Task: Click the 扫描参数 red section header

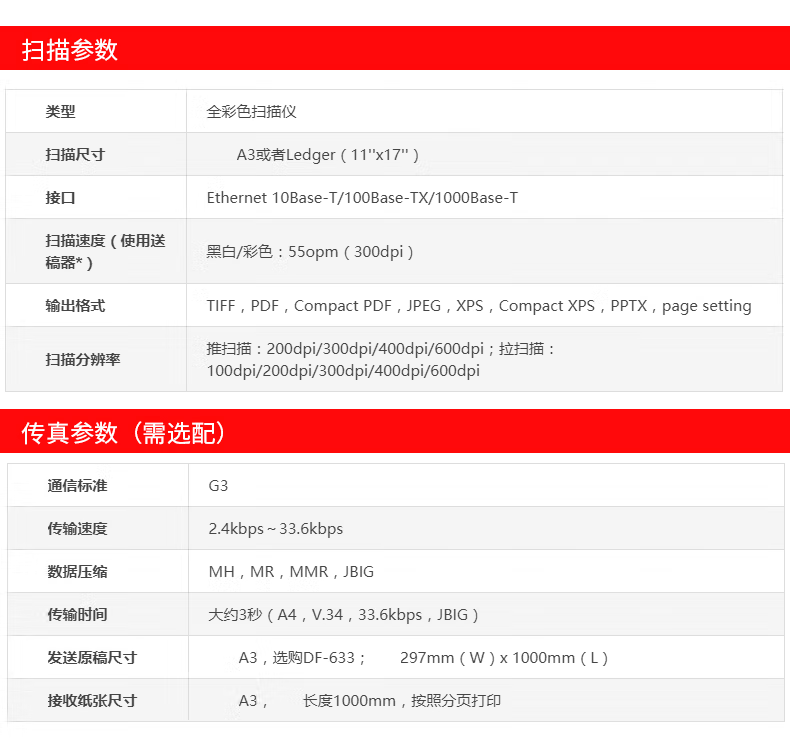Action: (x=70, y=49)
